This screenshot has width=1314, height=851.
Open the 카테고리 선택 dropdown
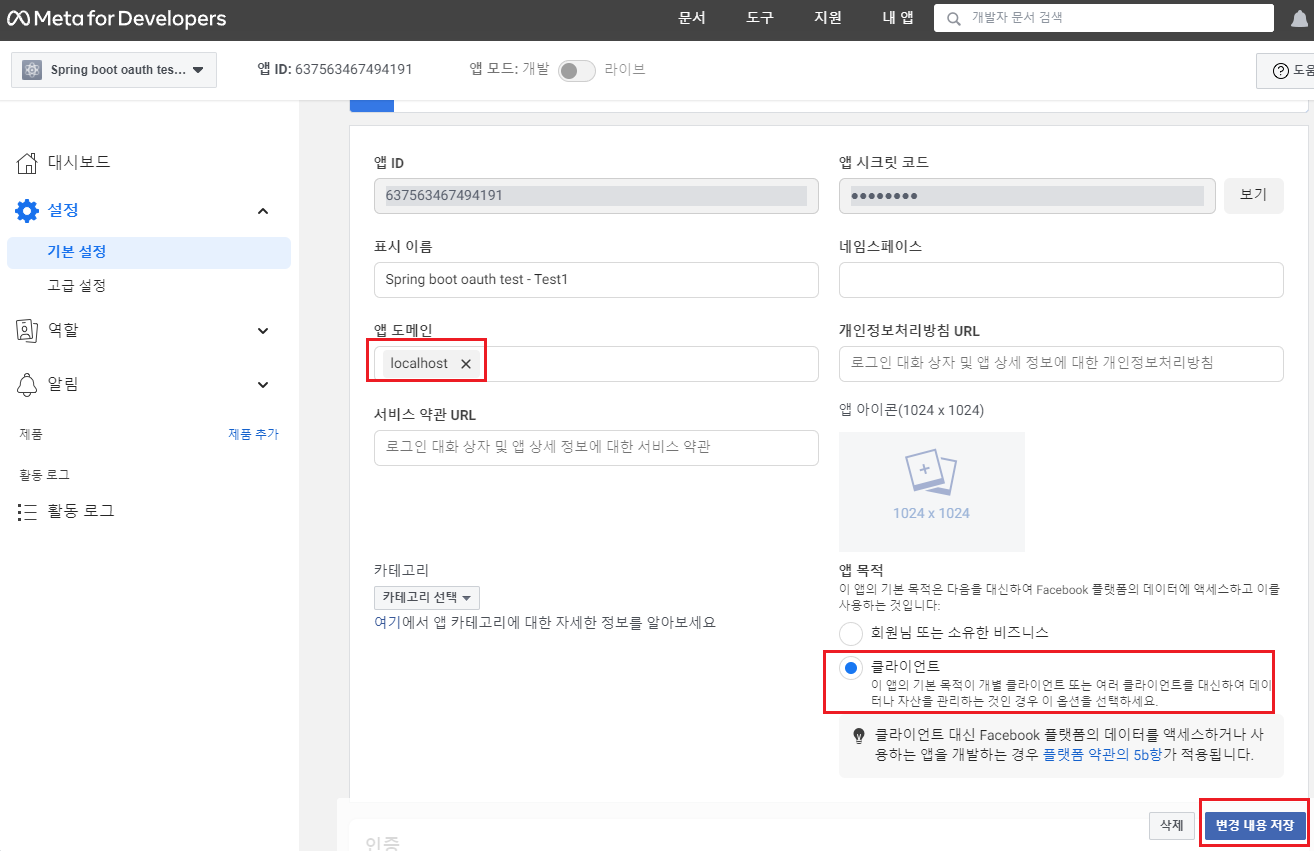pos(427,597)
